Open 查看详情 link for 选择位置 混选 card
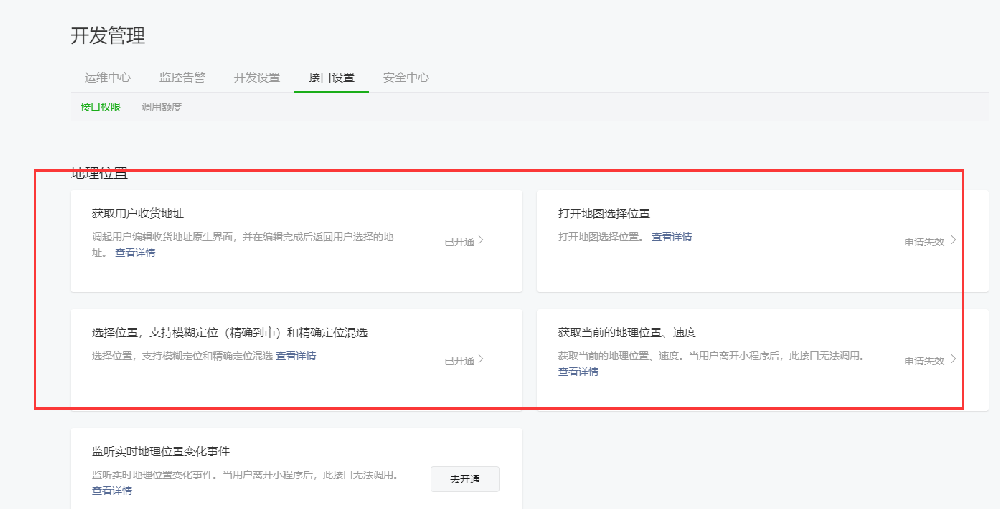This screenshot has width=1000, height=509. point(296,355)
